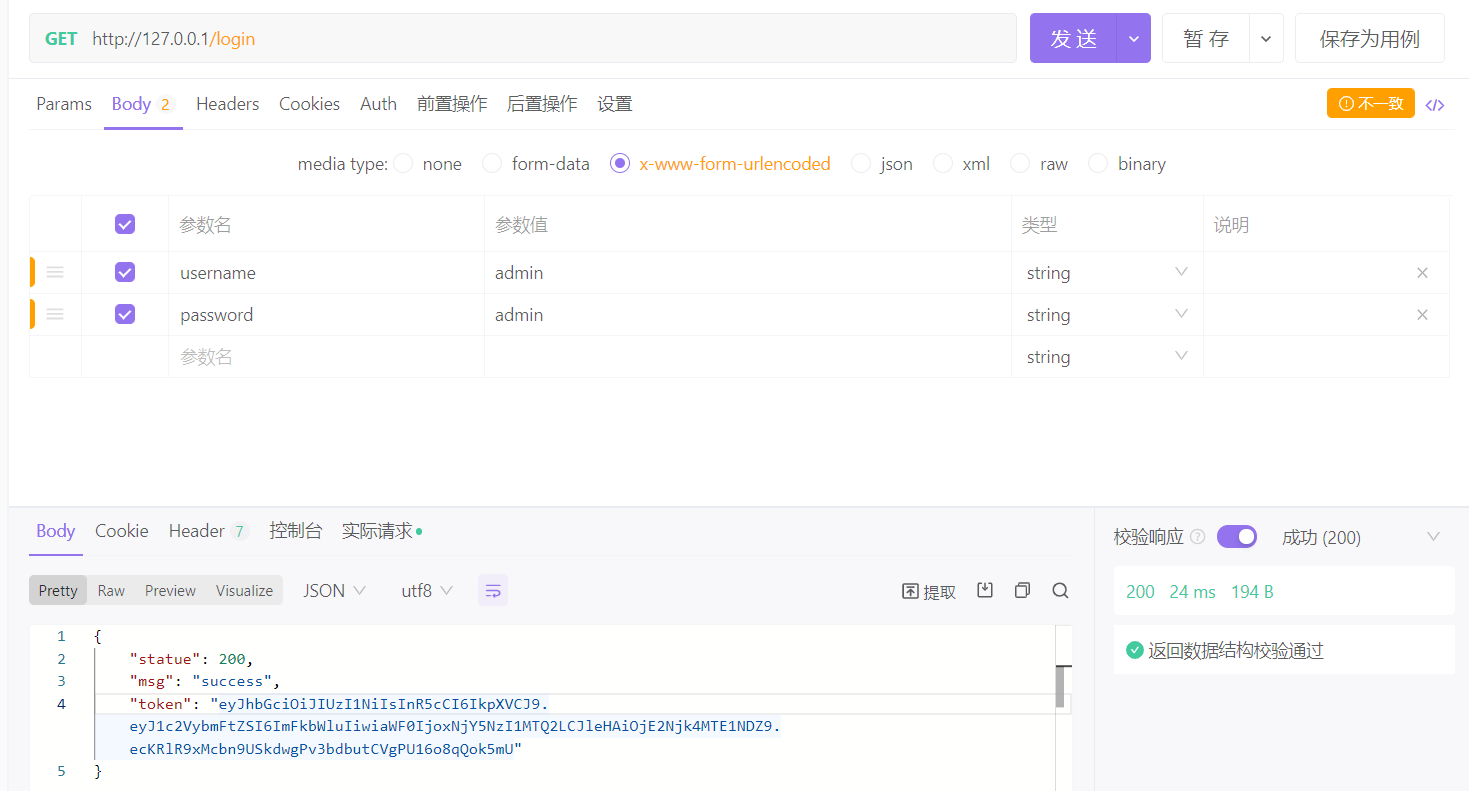Click the 194 B response size
The width and height of the screenshot is (1469, 791).
1252,592
